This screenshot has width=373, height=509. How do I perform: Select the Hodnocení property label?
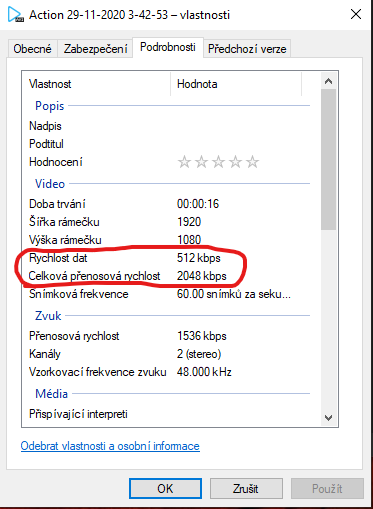(56, 162)
